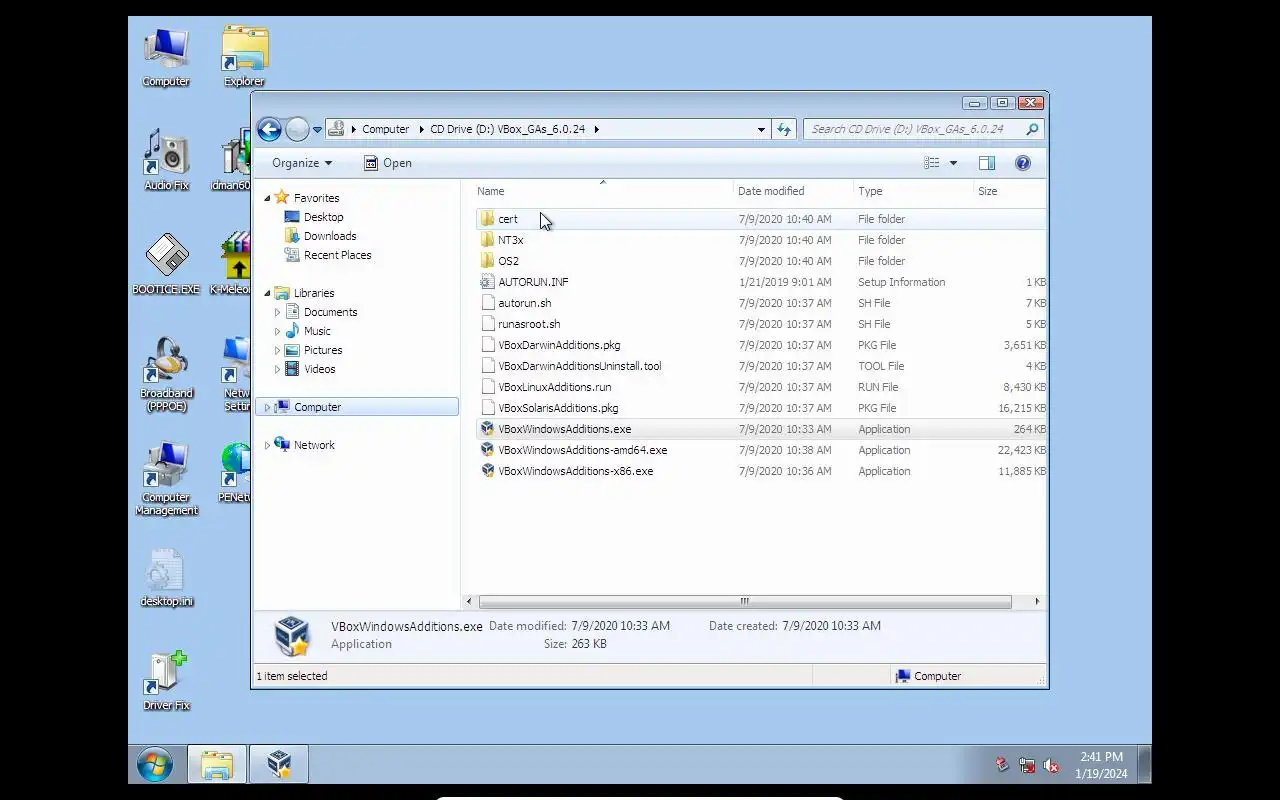The width and height of the screenshot is (1280, 800).
Task: Select Network in the navigation pane
Action: pos(314,445)
